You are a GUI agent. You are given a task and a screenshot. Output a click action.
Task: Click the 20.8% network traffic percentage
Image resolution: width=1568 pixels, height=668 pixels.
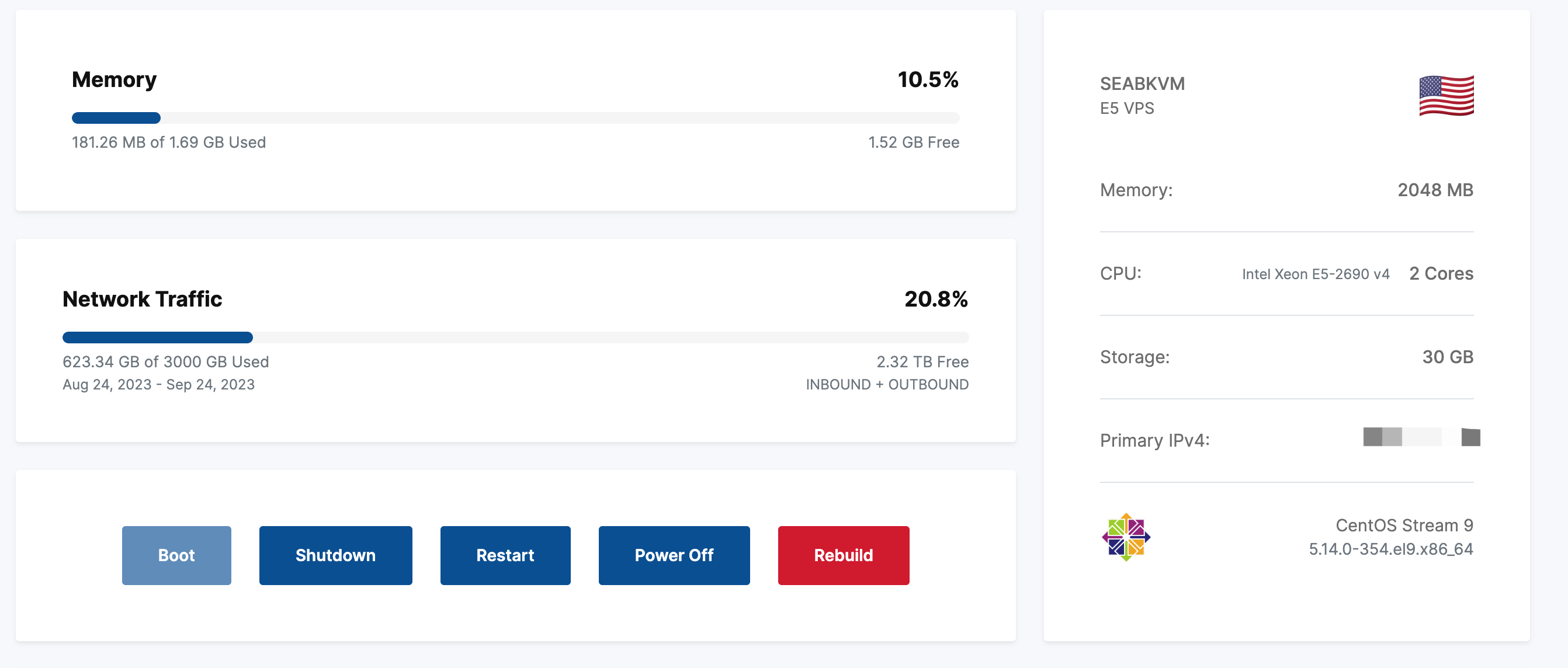click(935, 300)
